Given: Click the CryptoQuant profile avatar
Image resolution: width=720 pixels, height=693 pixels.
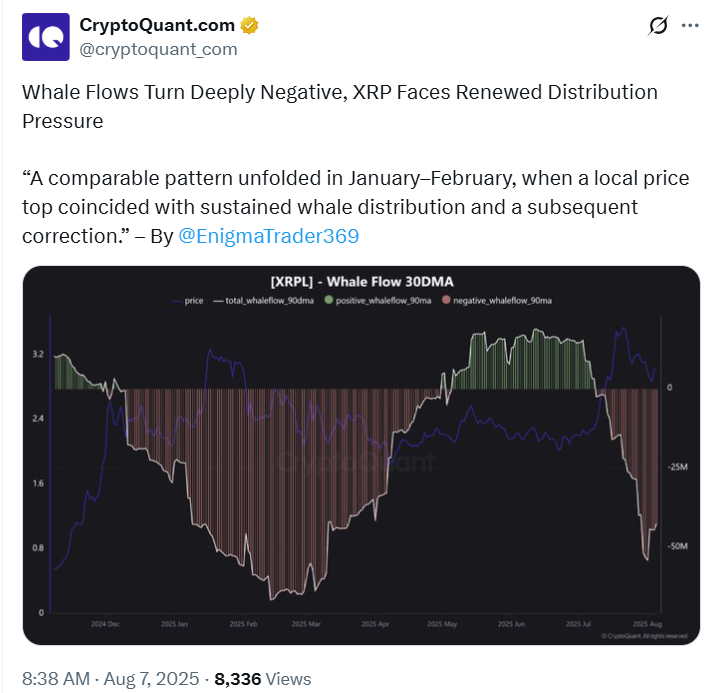Looking at the screenshot, I should click(x=45, y=37).
